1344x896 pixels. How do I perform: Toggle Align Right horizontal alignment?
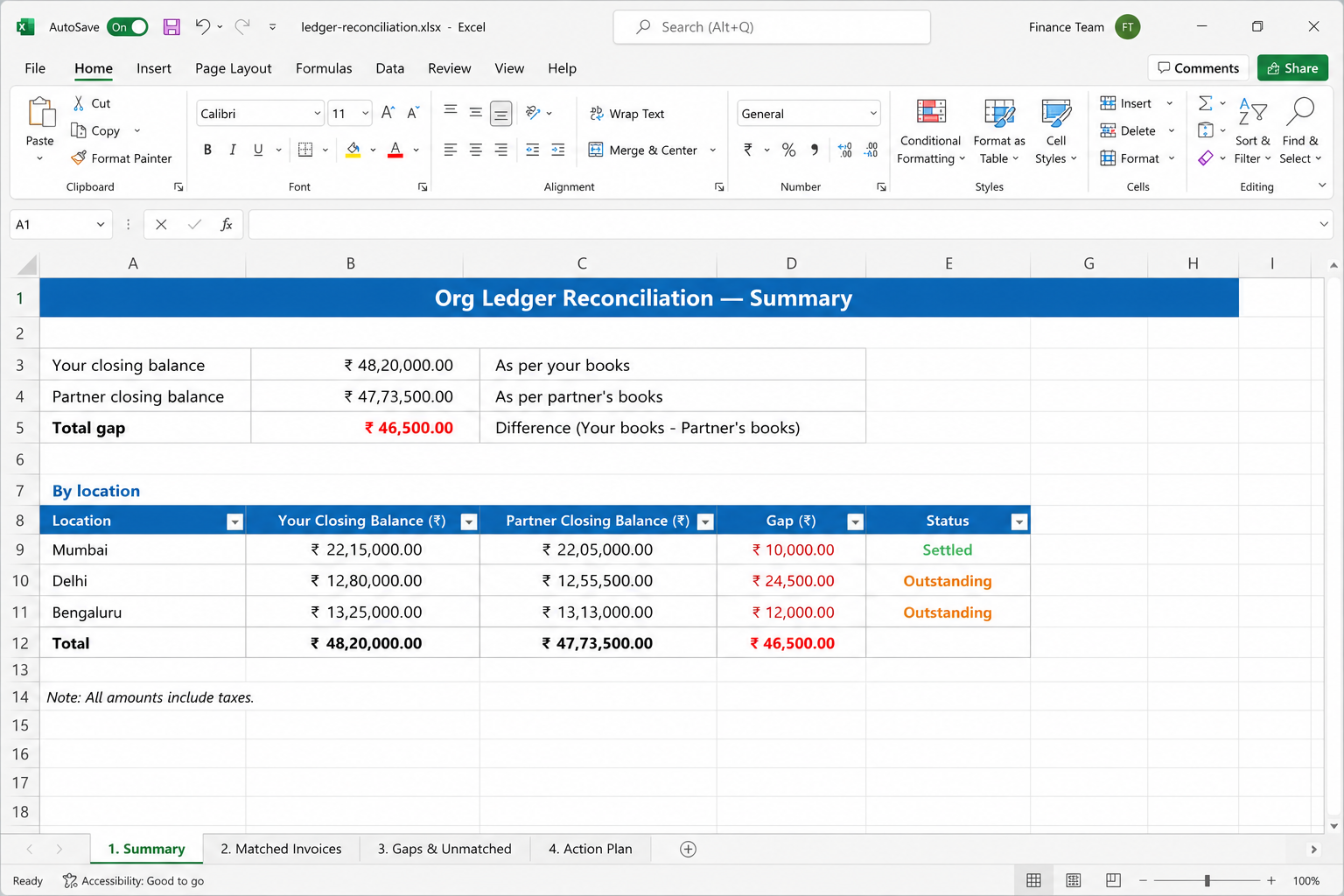pos(501,150)
